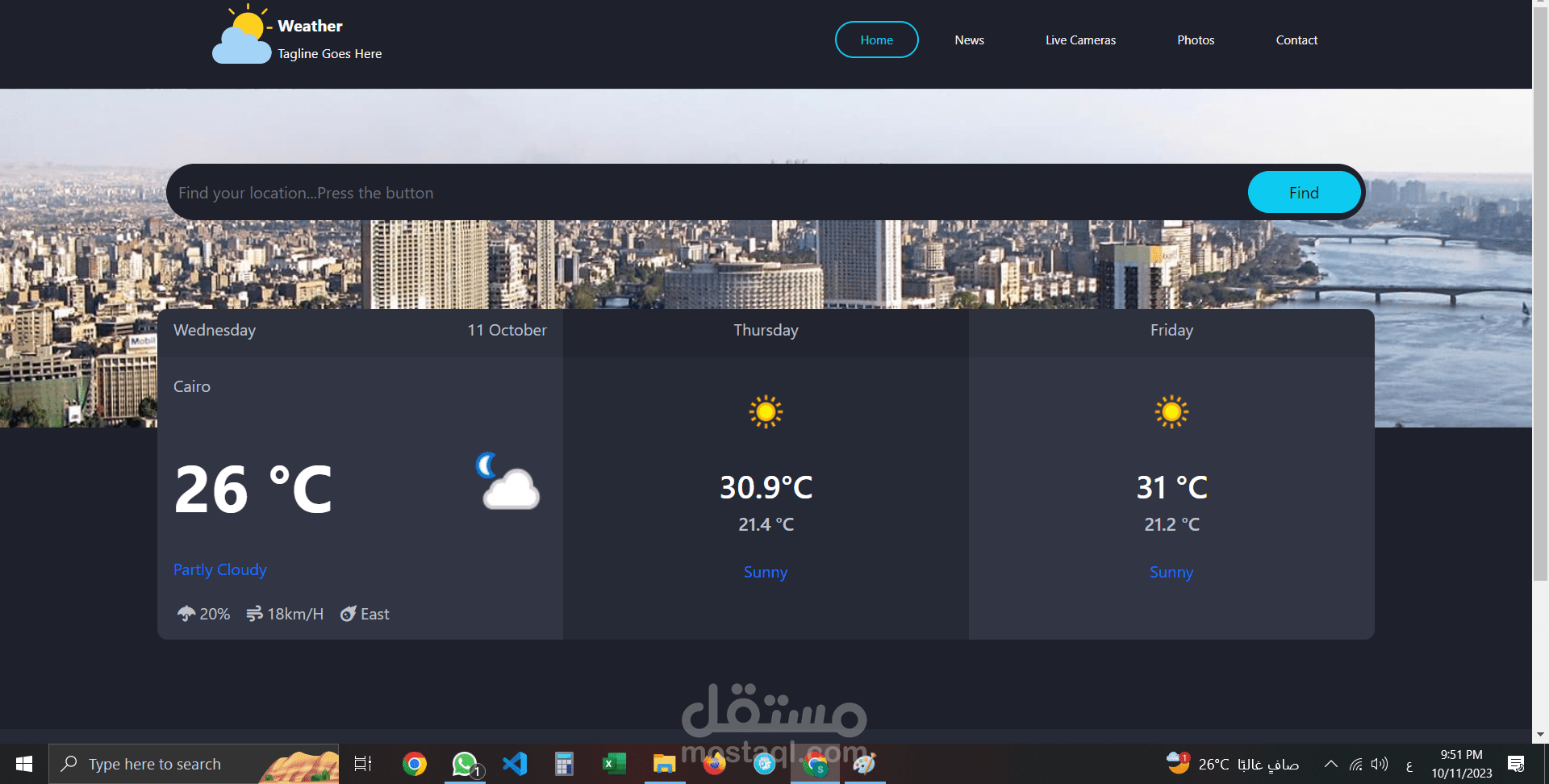Go to the News page
1549x784 pixels.
coord(969,40)
